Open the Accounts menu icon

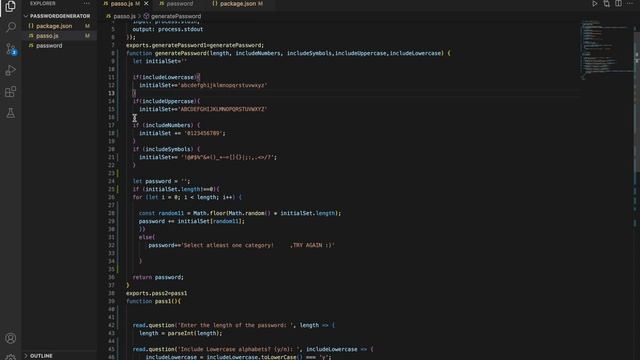point(11,338)
